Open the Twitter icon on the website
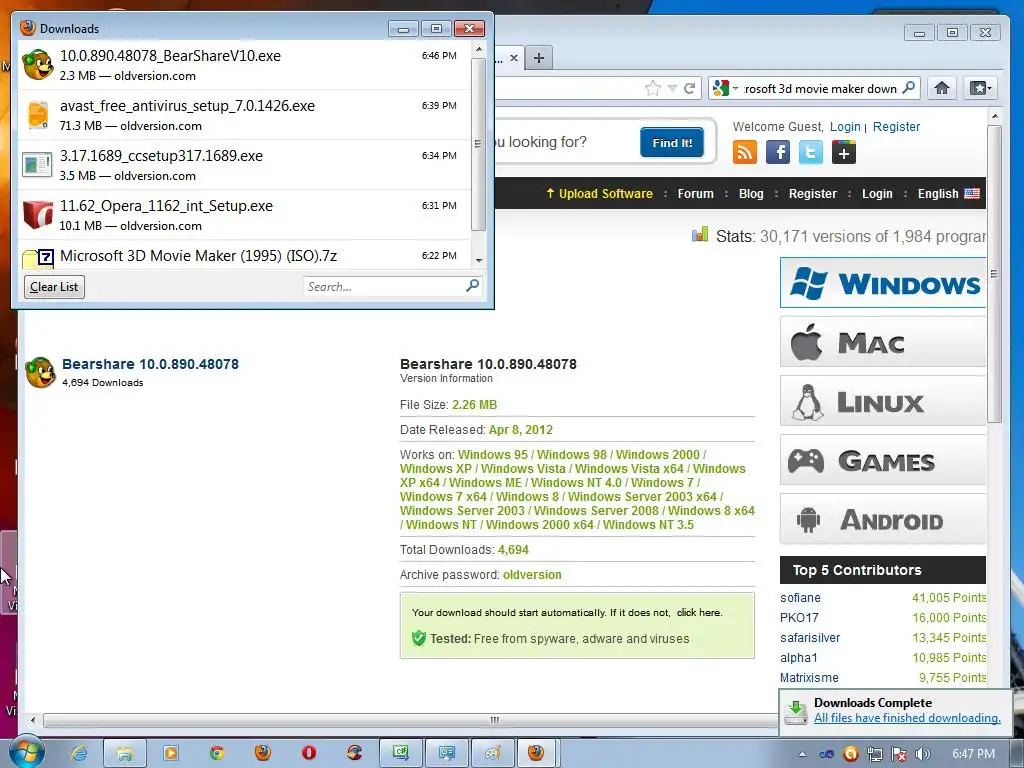The width and height of the screenshot is (1024, 768). click(810, 152)
